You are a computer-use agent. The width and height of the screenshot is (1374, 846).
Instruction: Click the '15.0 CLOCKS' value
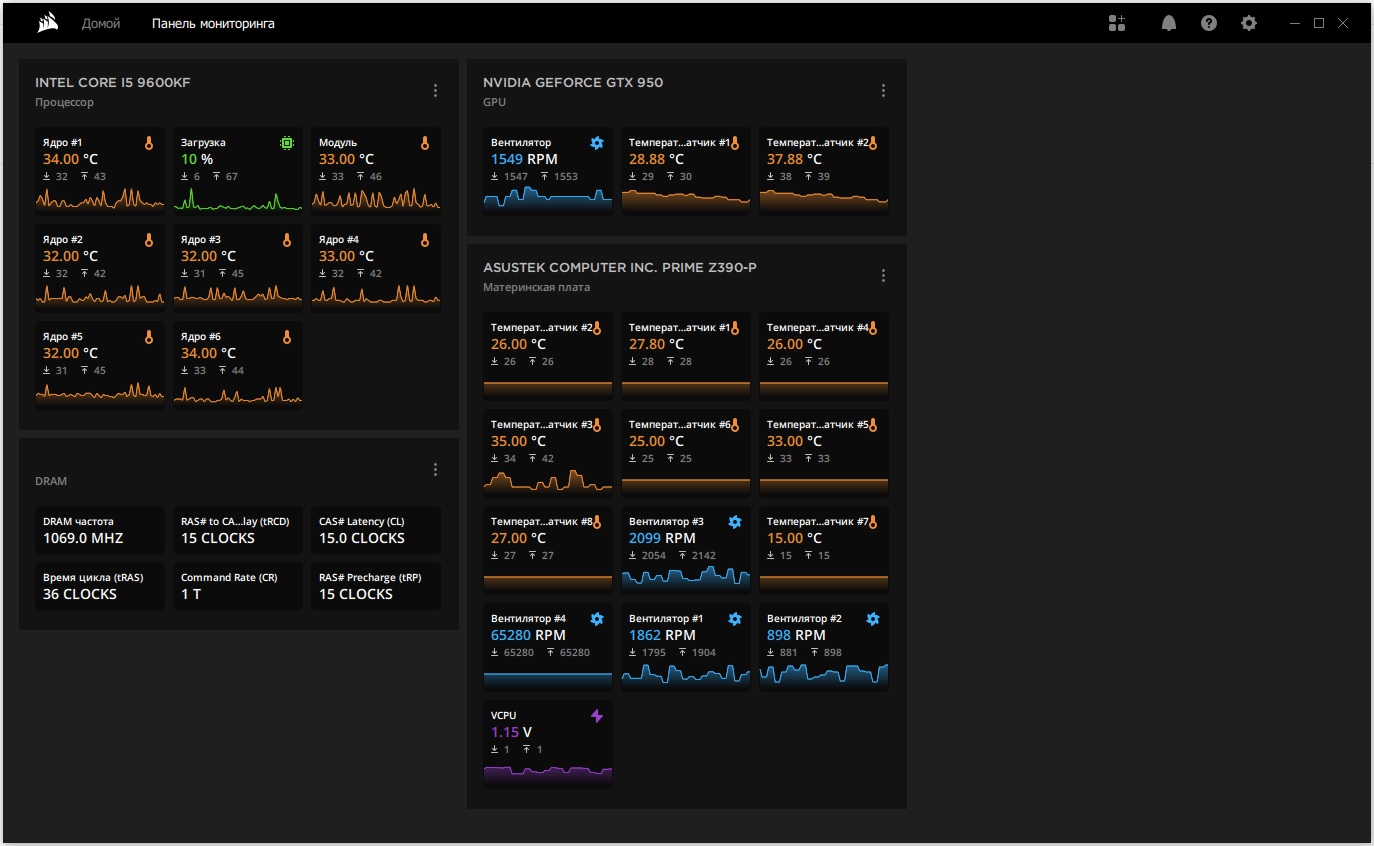pyautogui.click(x=362, y=538)
